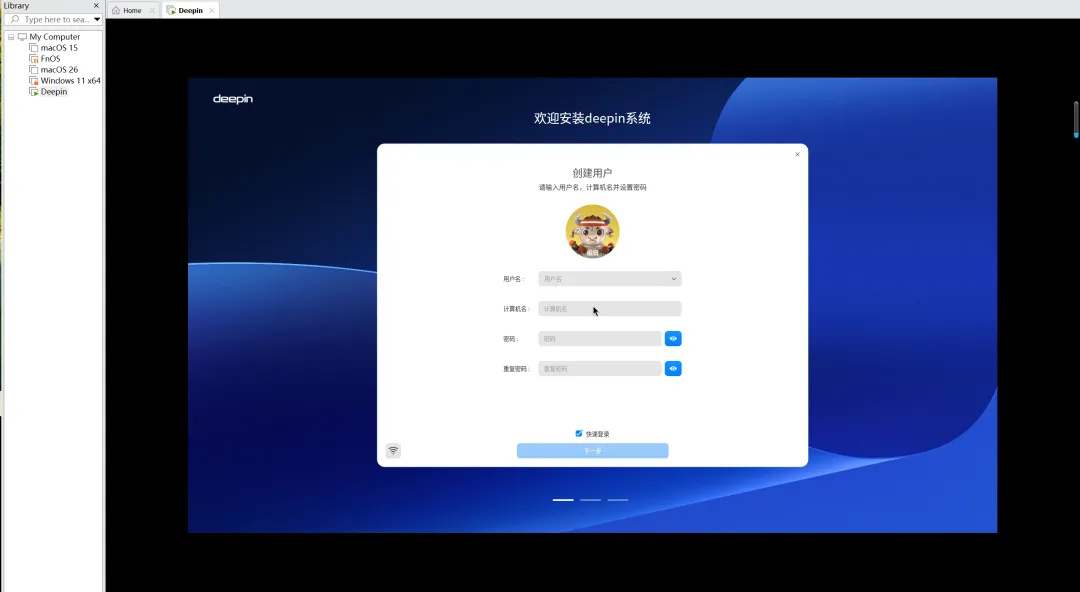The height and width of the screenshot is (592, 1080).
Task: Open the Wi-Fi network icon in installer
Action: pos(393,451)
